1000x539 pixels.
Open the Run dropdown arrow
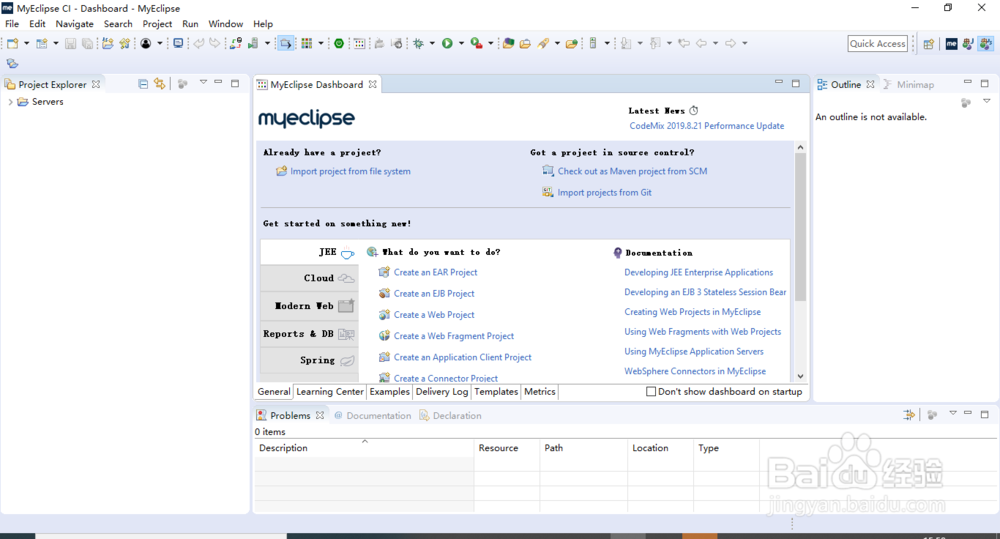[x=461, y=43]
